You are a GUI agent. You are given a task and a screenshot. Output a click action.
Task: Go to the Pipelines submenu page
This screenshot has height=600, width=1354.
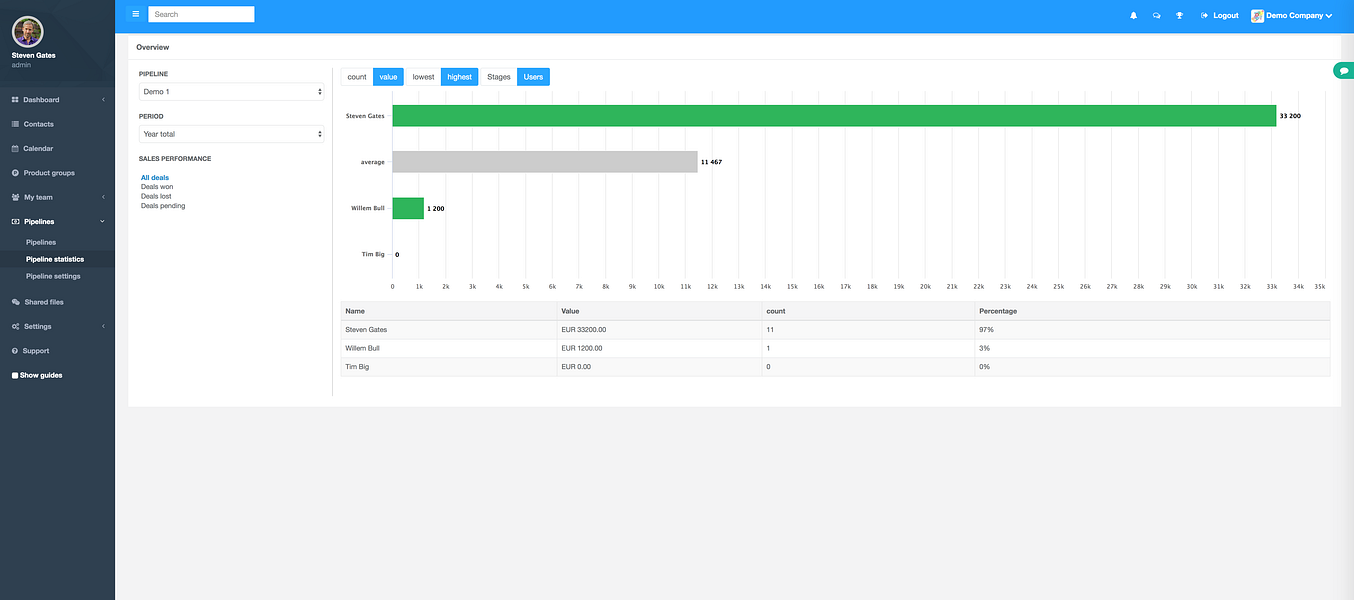tap(41, 242)
